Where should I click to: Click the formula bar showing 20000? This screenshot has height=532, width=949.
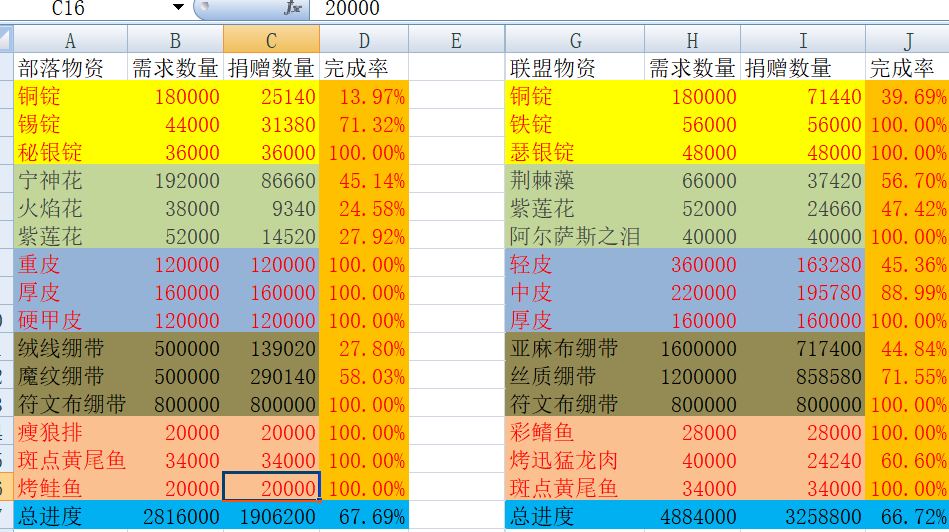pos(600,8)
